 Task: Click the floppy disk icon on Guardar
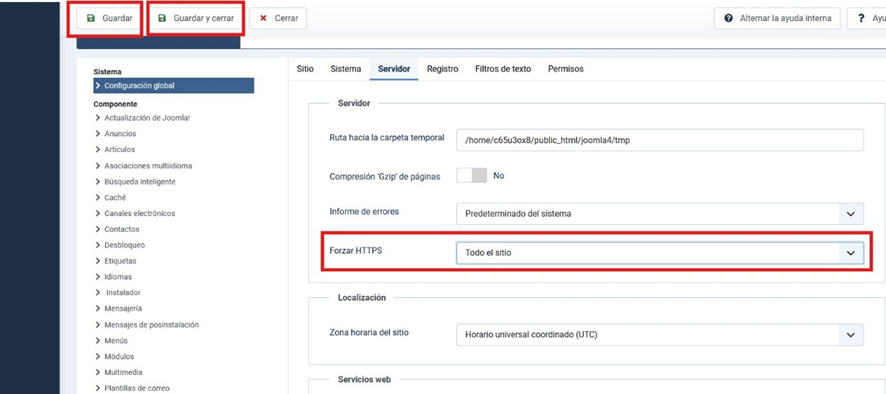pos(91,18)
